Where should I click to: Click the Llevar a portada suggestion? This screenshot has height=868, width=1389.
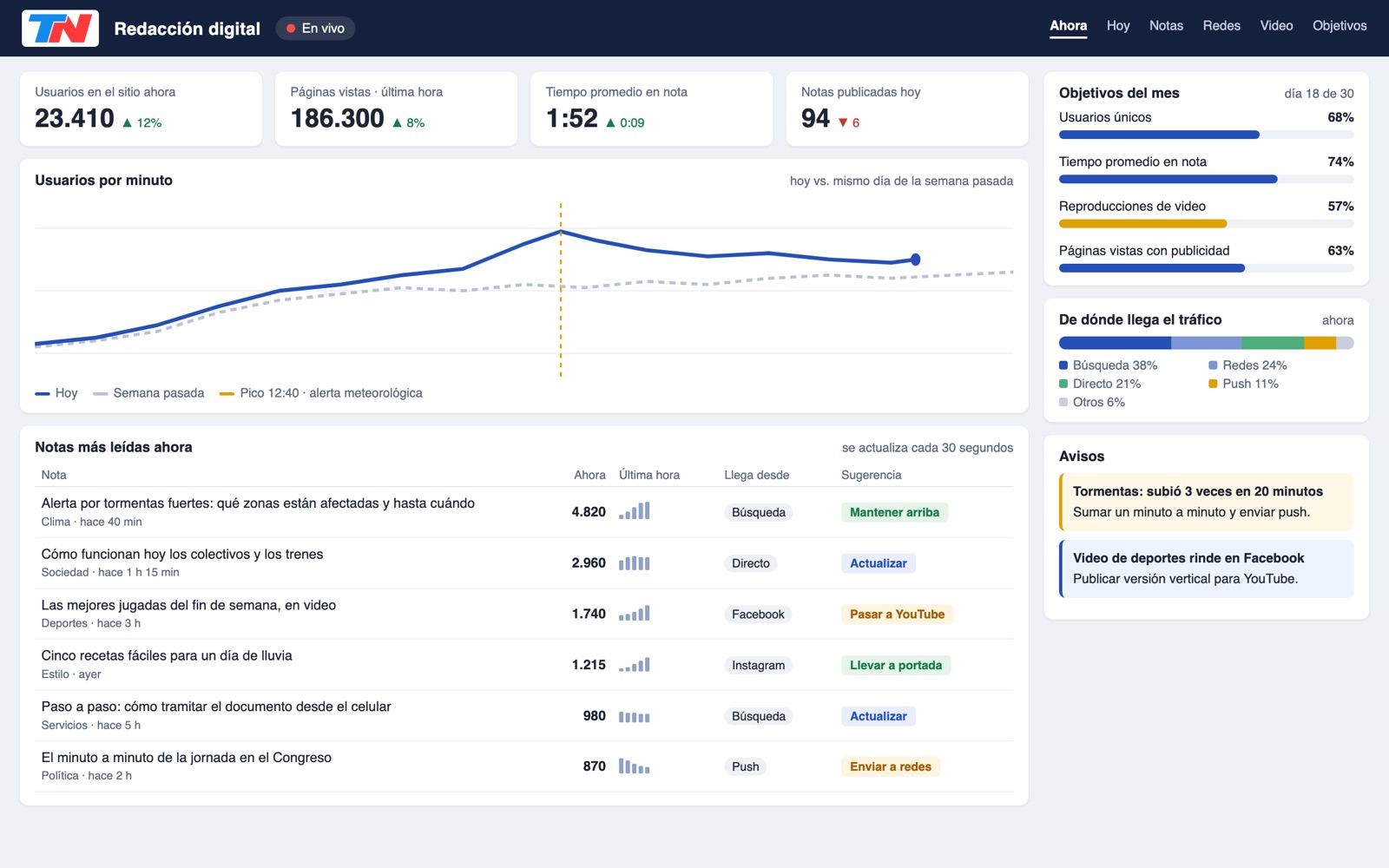point(896,666)
